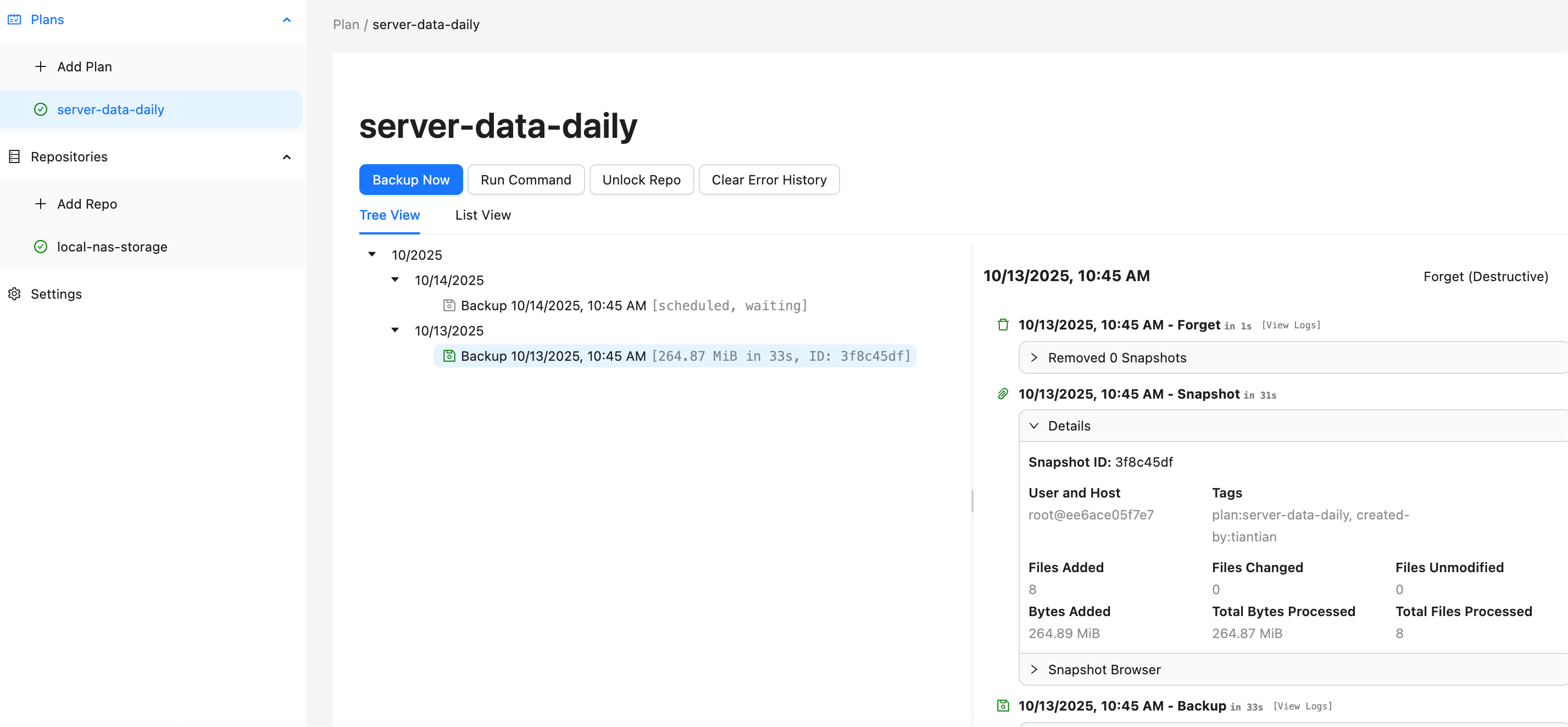Click the server-data-daily page title
The height and width of the screenshot is (727, 1568).
tap(498, 126)
